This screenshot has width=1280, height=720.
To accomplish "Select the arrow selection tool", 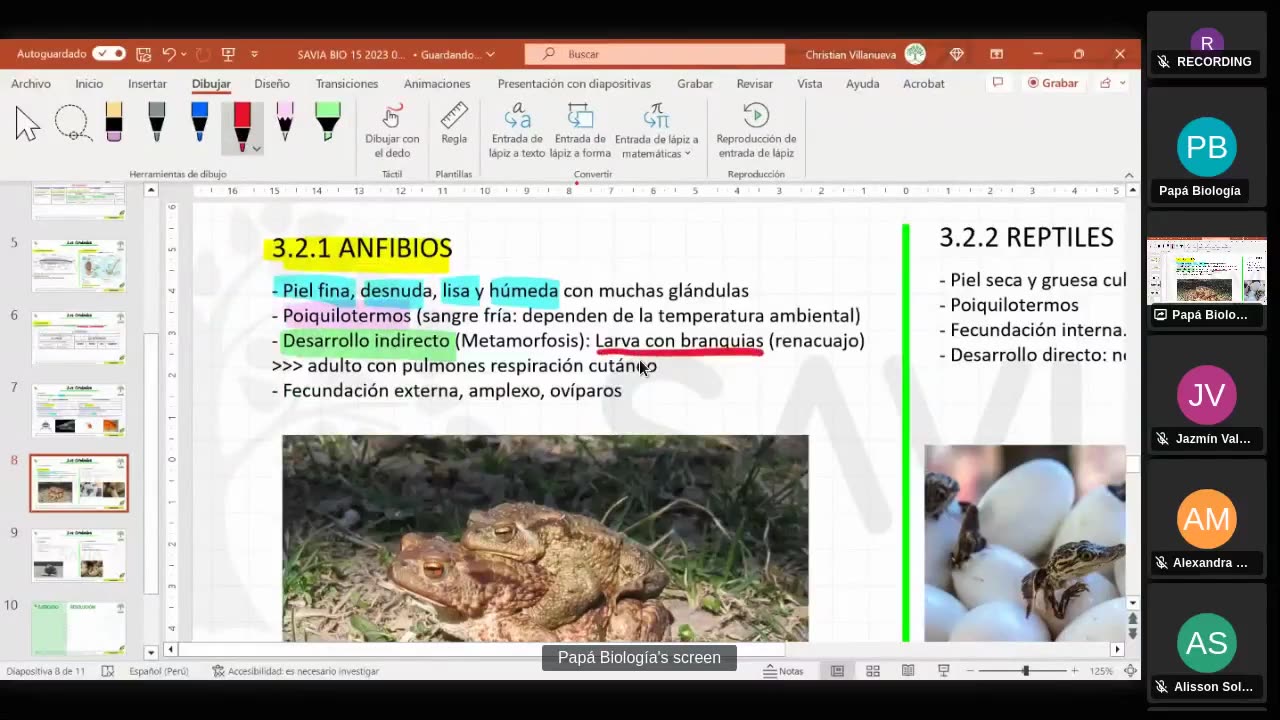I will coord(28,124).
